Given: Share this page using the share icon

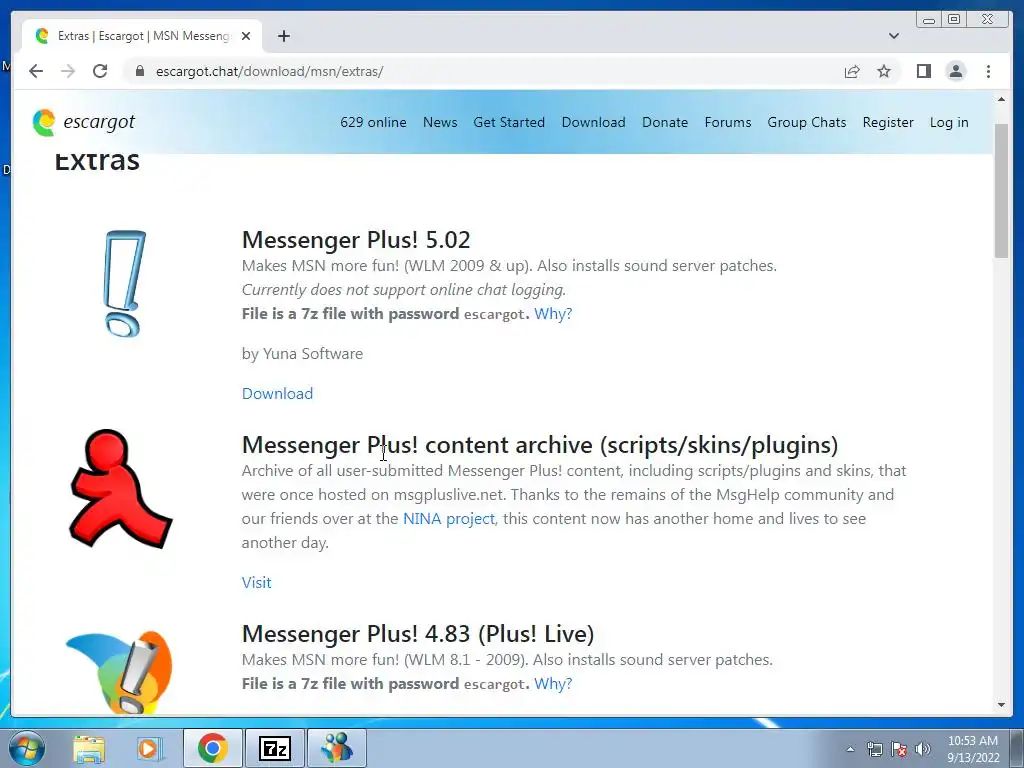Looking at the screenshot, I should (852, 71).
